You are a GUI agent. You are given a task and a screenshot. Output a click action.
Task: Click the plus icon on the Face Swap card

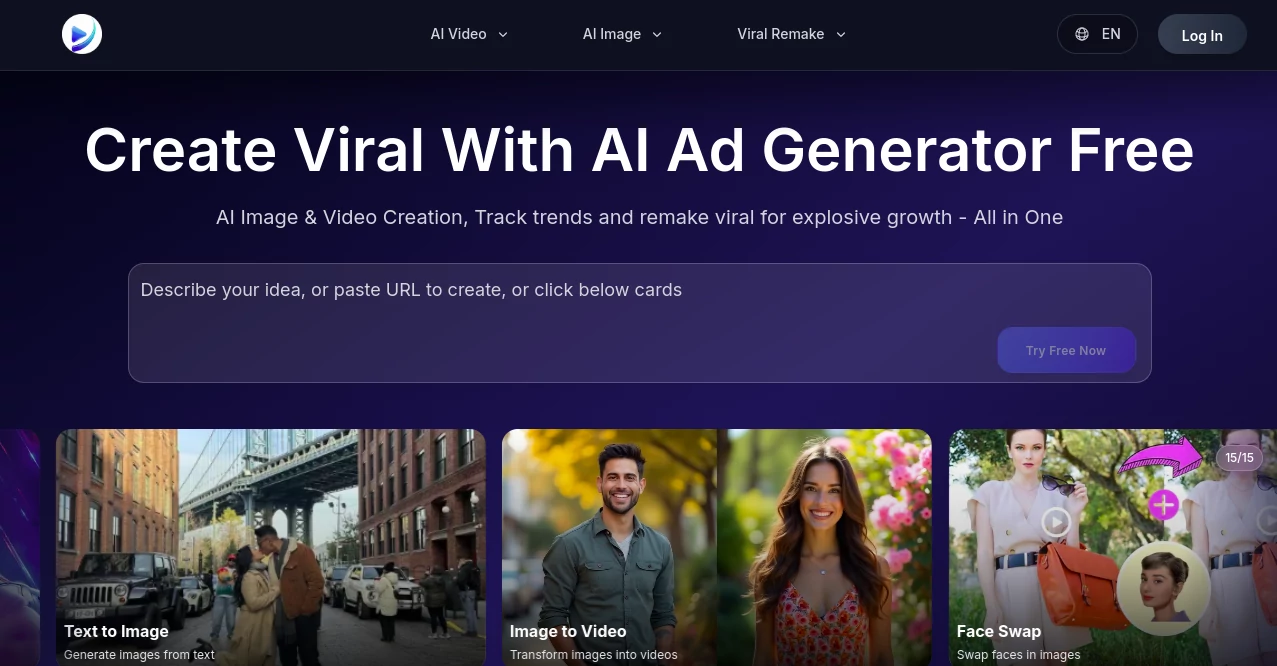pos(1163,506)
